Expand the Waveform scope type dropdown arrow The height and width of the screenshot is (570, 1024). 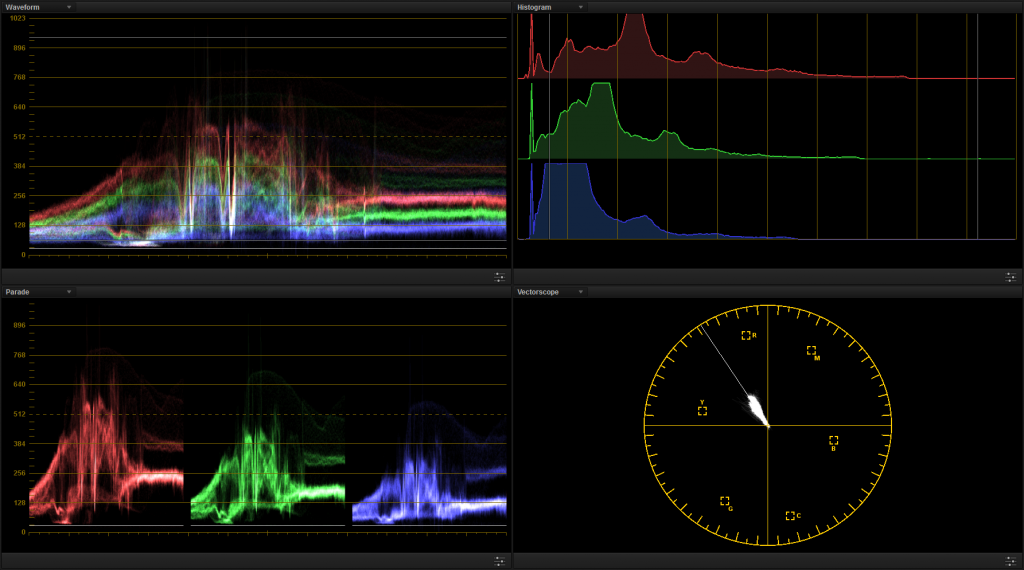[x=69, y=7]
